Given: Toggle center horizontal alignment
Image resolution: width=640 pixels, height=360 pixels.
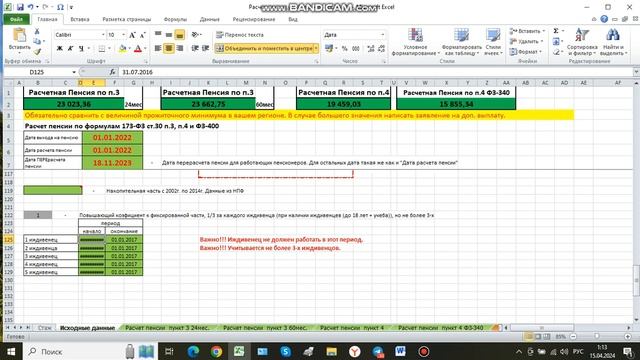Looking at the screenshot, I should 169,48.
